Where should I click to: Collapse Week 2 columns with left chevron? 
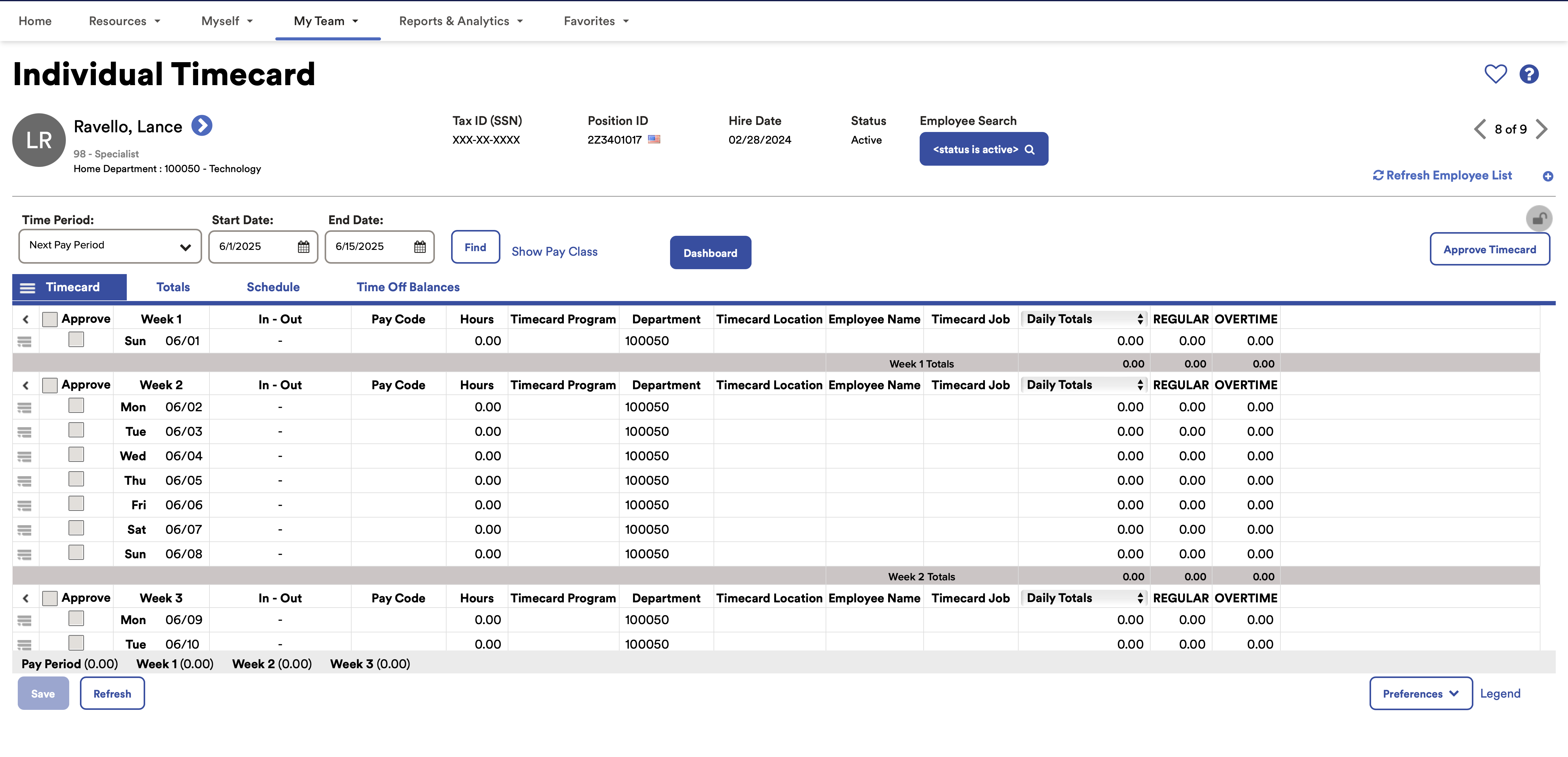coord(25,385)
